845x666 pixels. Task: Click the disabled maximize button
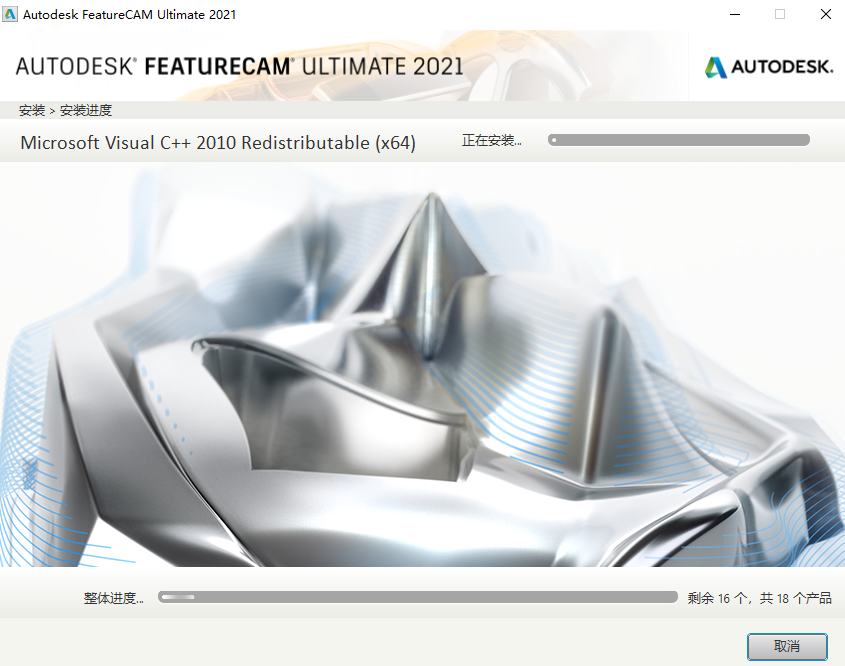[780, 15]
